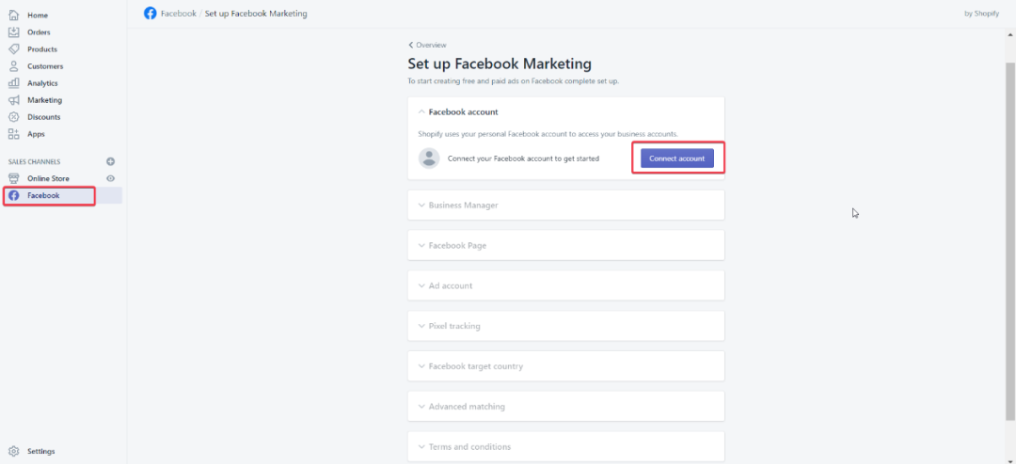The width and height of the screenshot is (1021, 464).
Task: Click the Discounts badge icon
Action: pyautogui.click(x=14, y=117)
